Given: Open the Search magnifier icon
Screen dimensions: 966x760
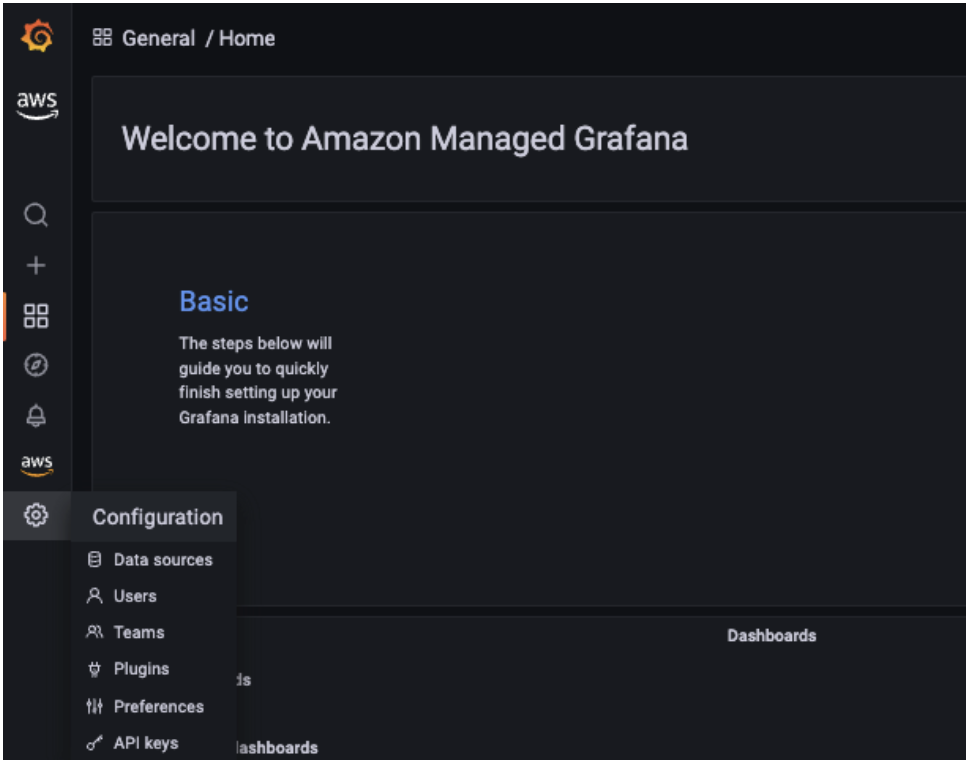Looking at the screenshot, I should (36, 215).
